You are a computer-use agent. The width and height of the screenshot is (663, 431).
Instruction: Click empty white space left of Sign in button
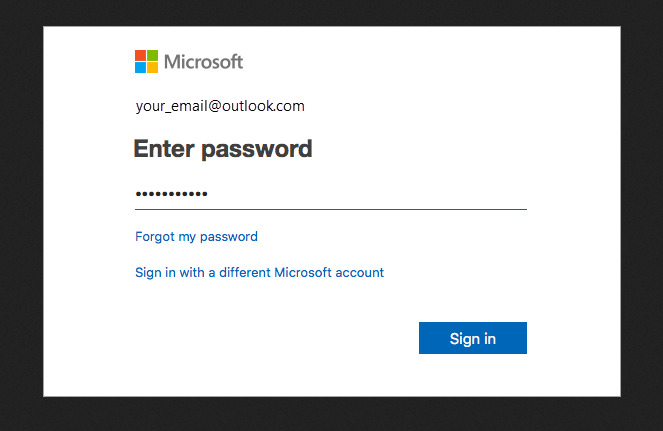coord(275,338)
